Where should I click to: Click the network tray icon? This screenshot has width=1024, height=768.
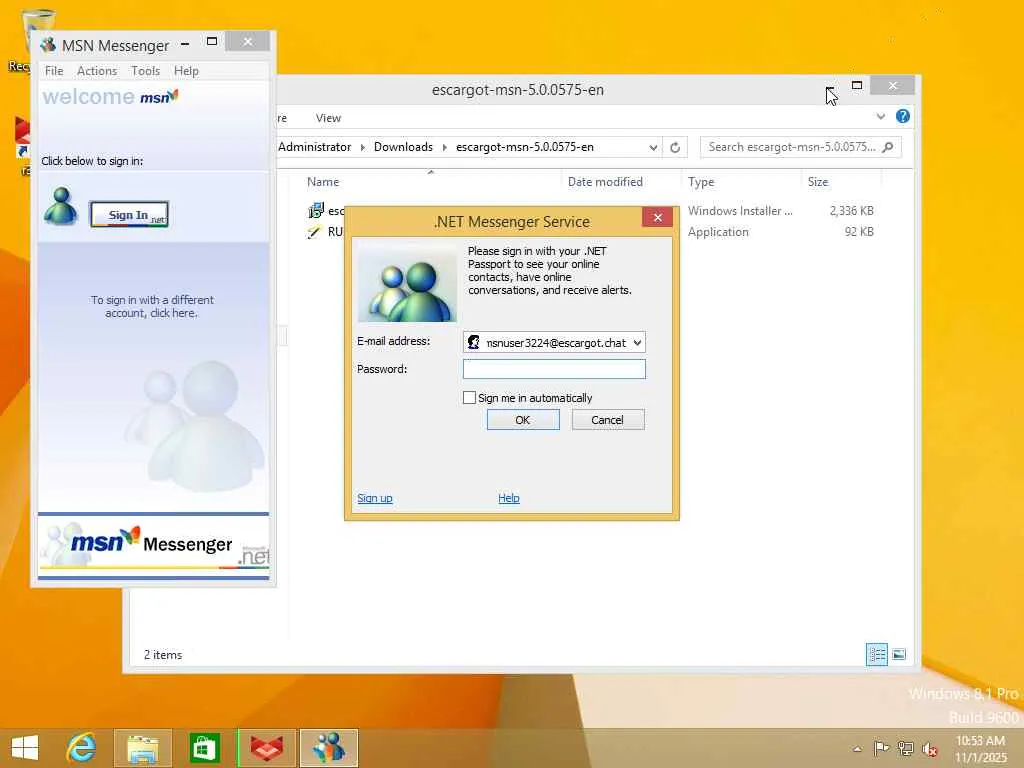[905, 748]
